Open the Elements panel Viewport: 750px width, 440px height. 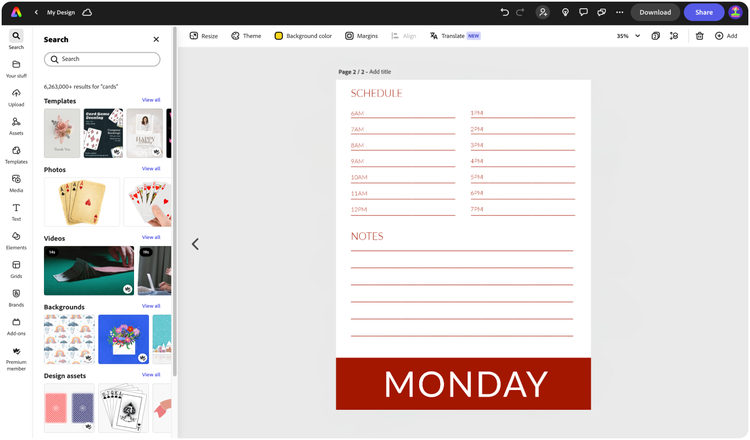tap(16, 241)
